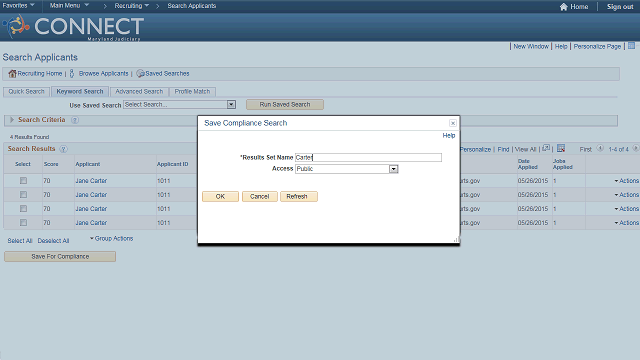640x360 pixels.
Task: Open the Main Menu dropdown
Action: (69, 5)
